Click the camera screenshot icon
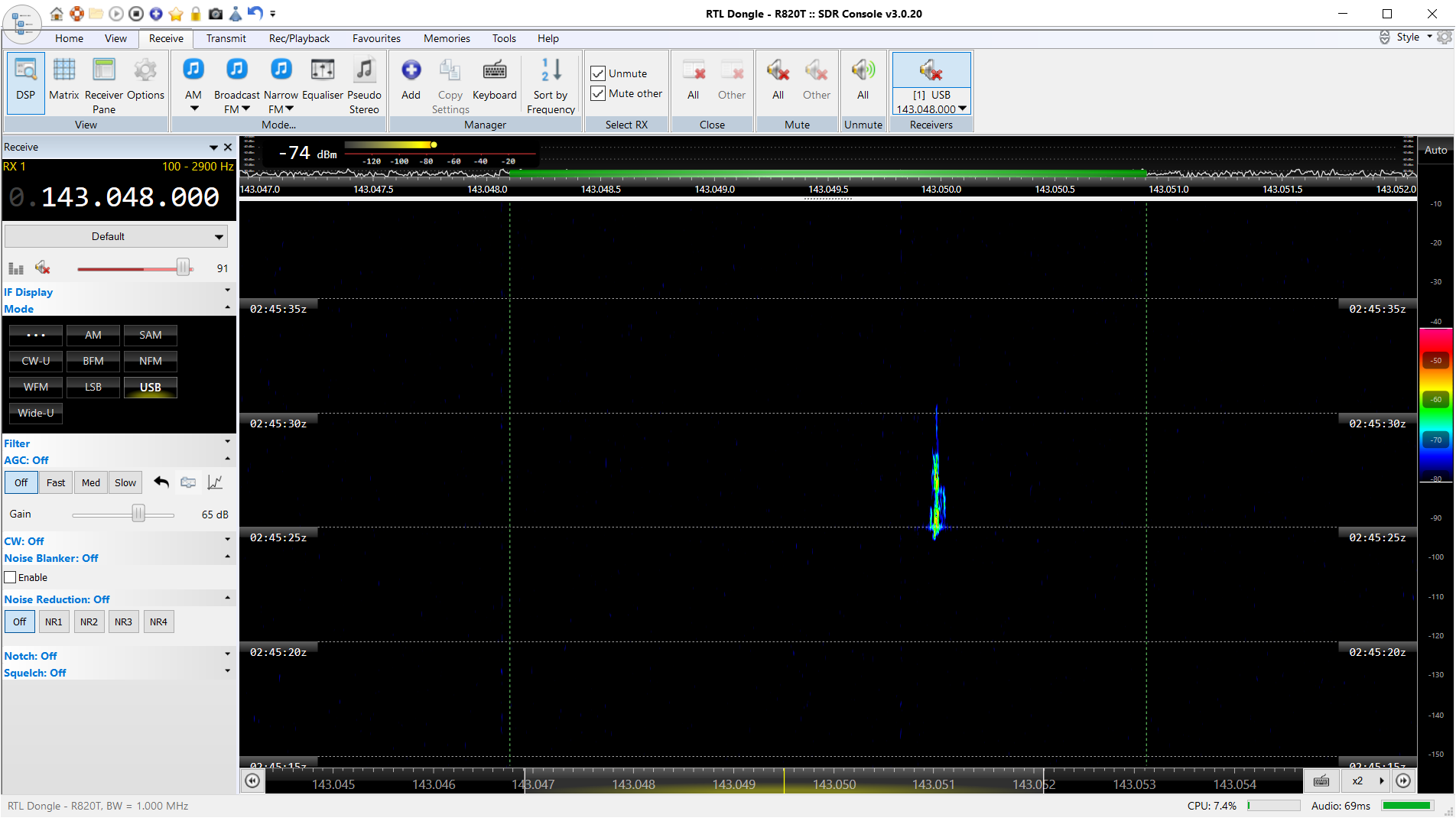Image resolution: width=1456 pixels, height=818 pixels. coord(216,14)
